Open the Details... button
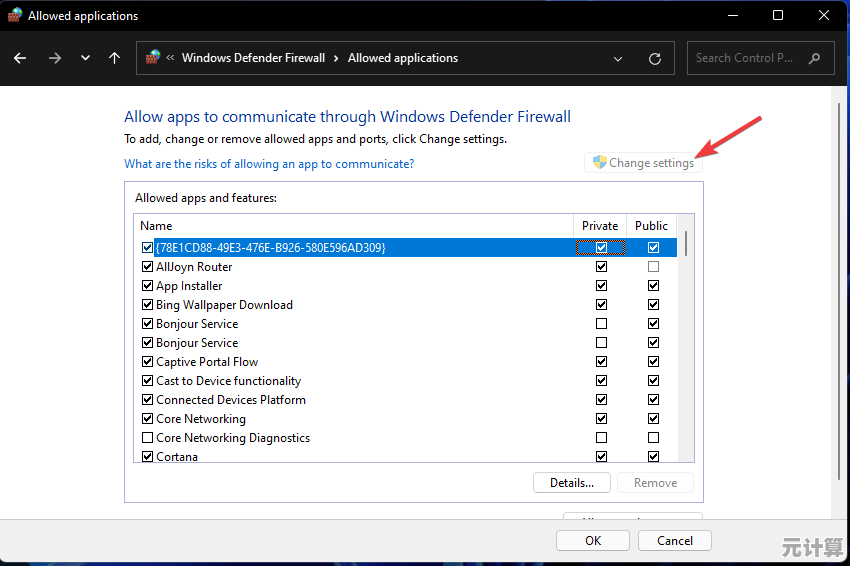 [571, 483]
